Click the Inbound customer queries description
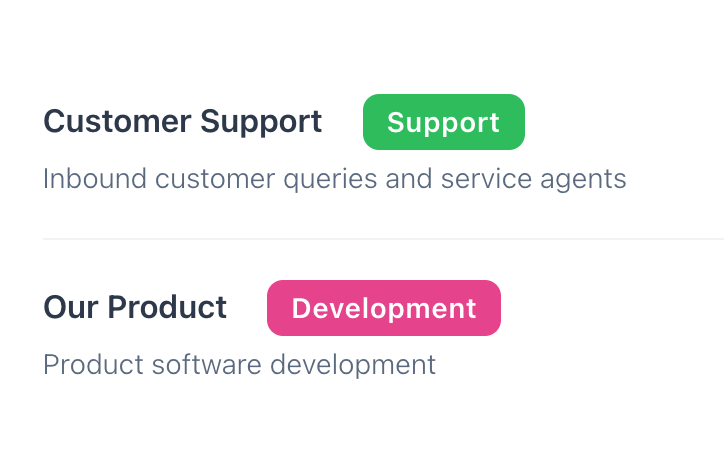The image size is (724, 462). [x=334, y=180]
